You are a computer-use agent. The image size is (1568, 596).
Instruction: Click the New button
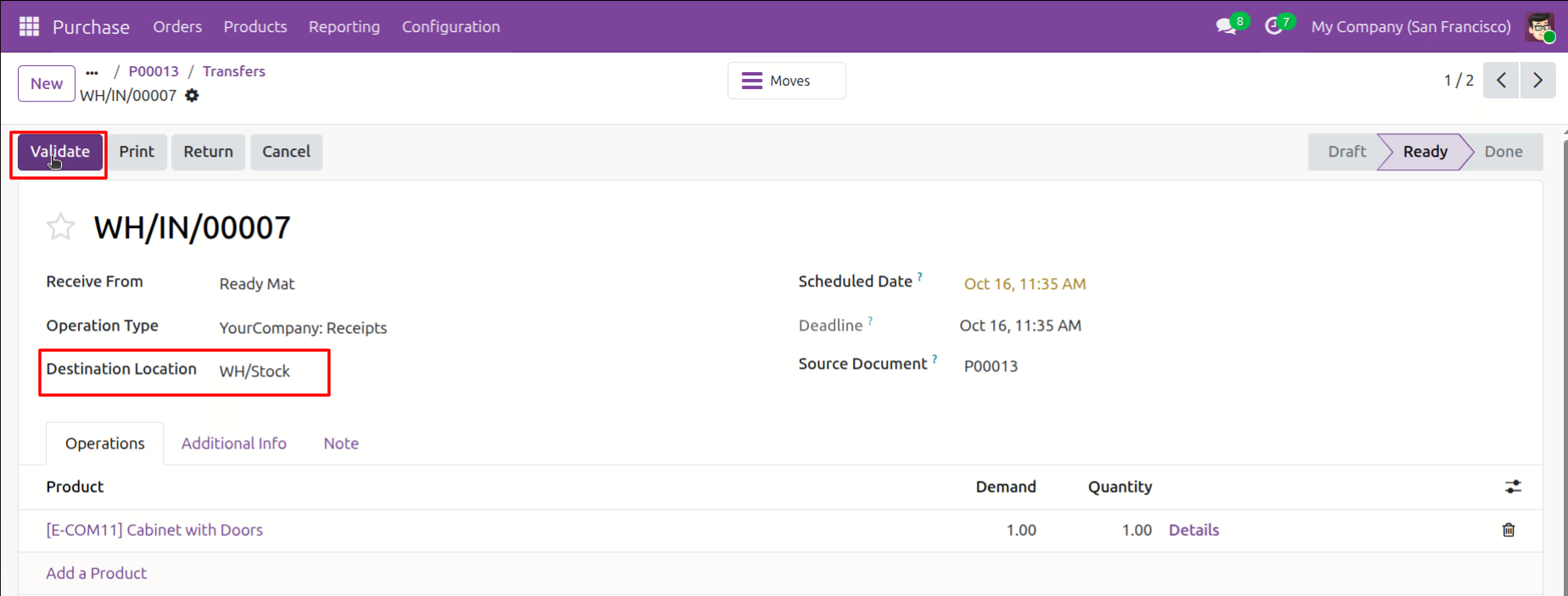(x=47, y=84)
